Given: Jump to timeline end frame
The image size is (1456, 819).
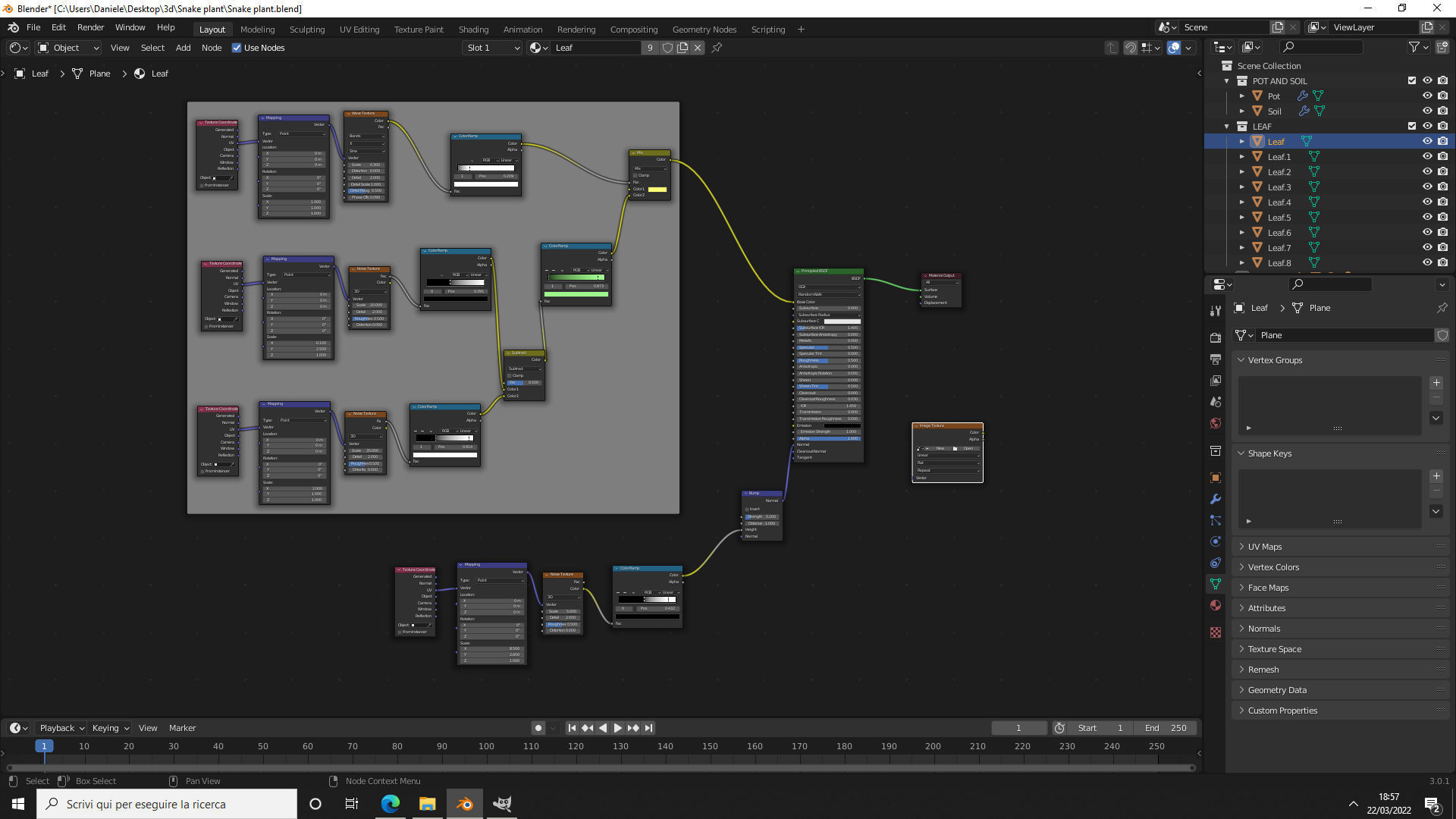Looking at the screenshot, I should [x=649, y=728].
